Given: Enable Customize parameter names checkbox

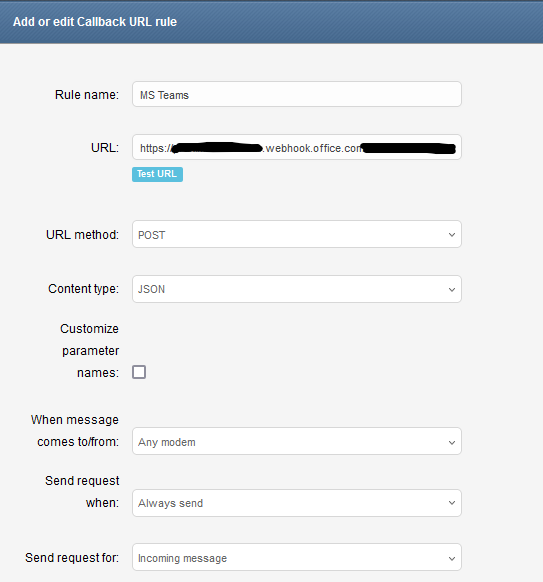Looking at the screenshot, I should coord(139,372).
